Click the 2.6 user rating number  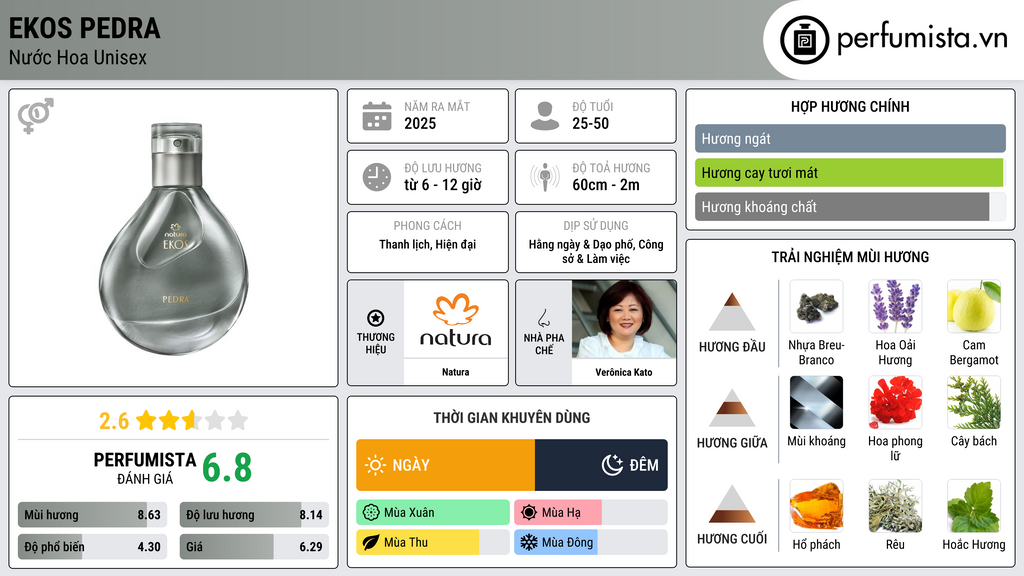click(x=114, y=421)
